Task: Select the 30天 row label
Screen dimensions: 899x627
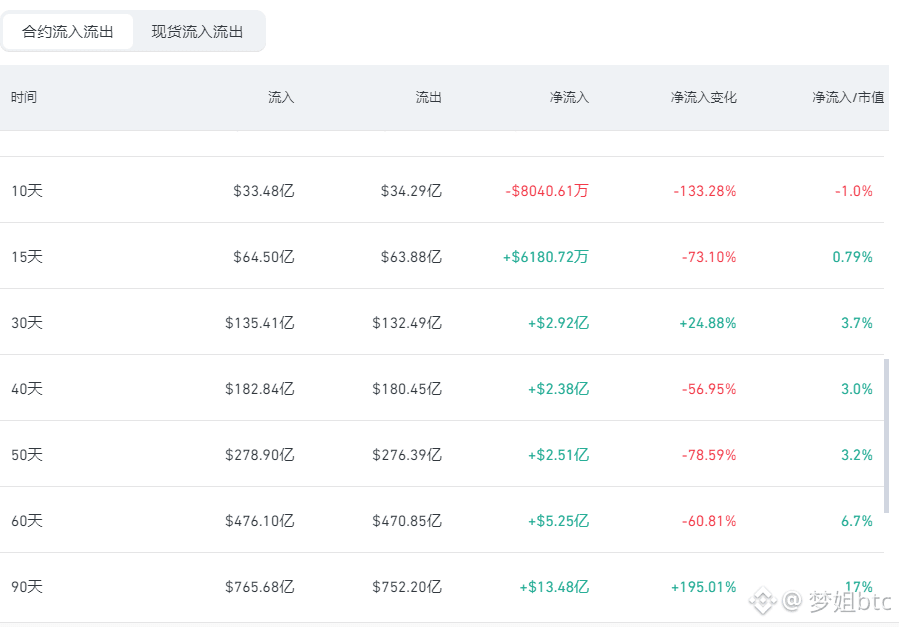Action: pyautogui.click(x=27, y=323)
